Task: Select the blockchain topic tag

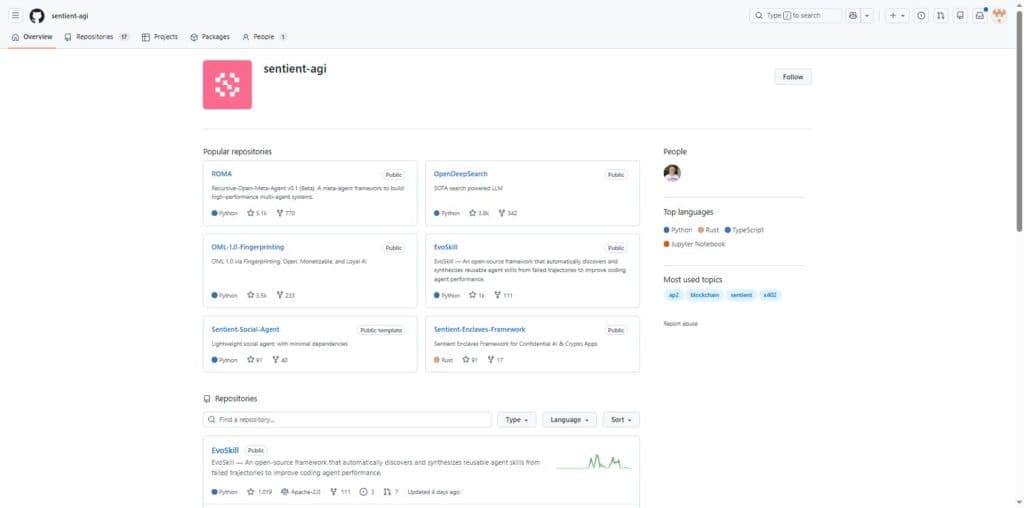Action: [705, 295]
